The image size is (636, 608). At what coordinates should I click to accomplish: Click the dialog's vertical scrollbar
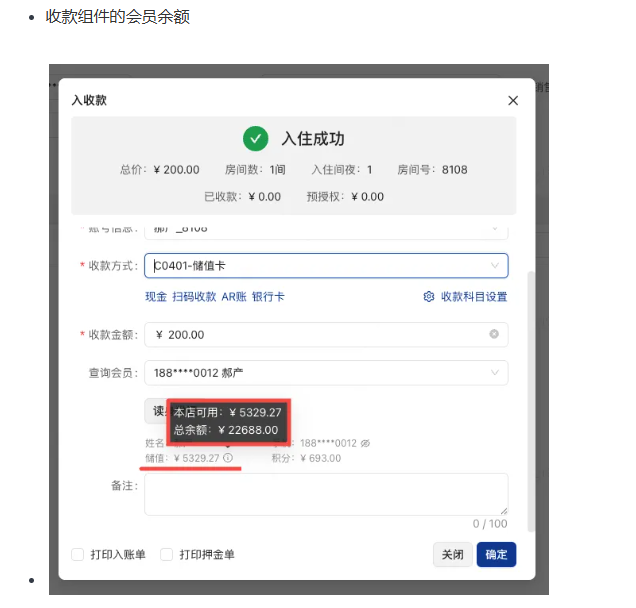531,400
